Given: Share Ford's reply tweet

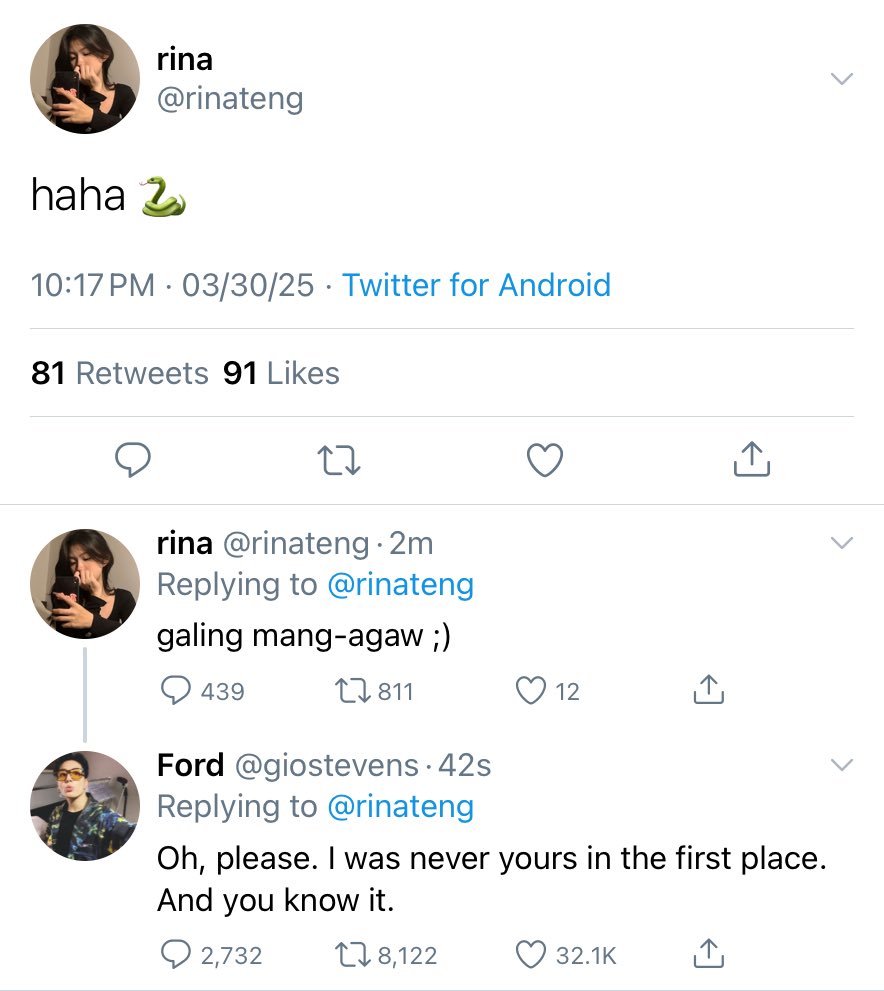Looking at the screenshot, I should pyautogui.click(x=708, y=954).
